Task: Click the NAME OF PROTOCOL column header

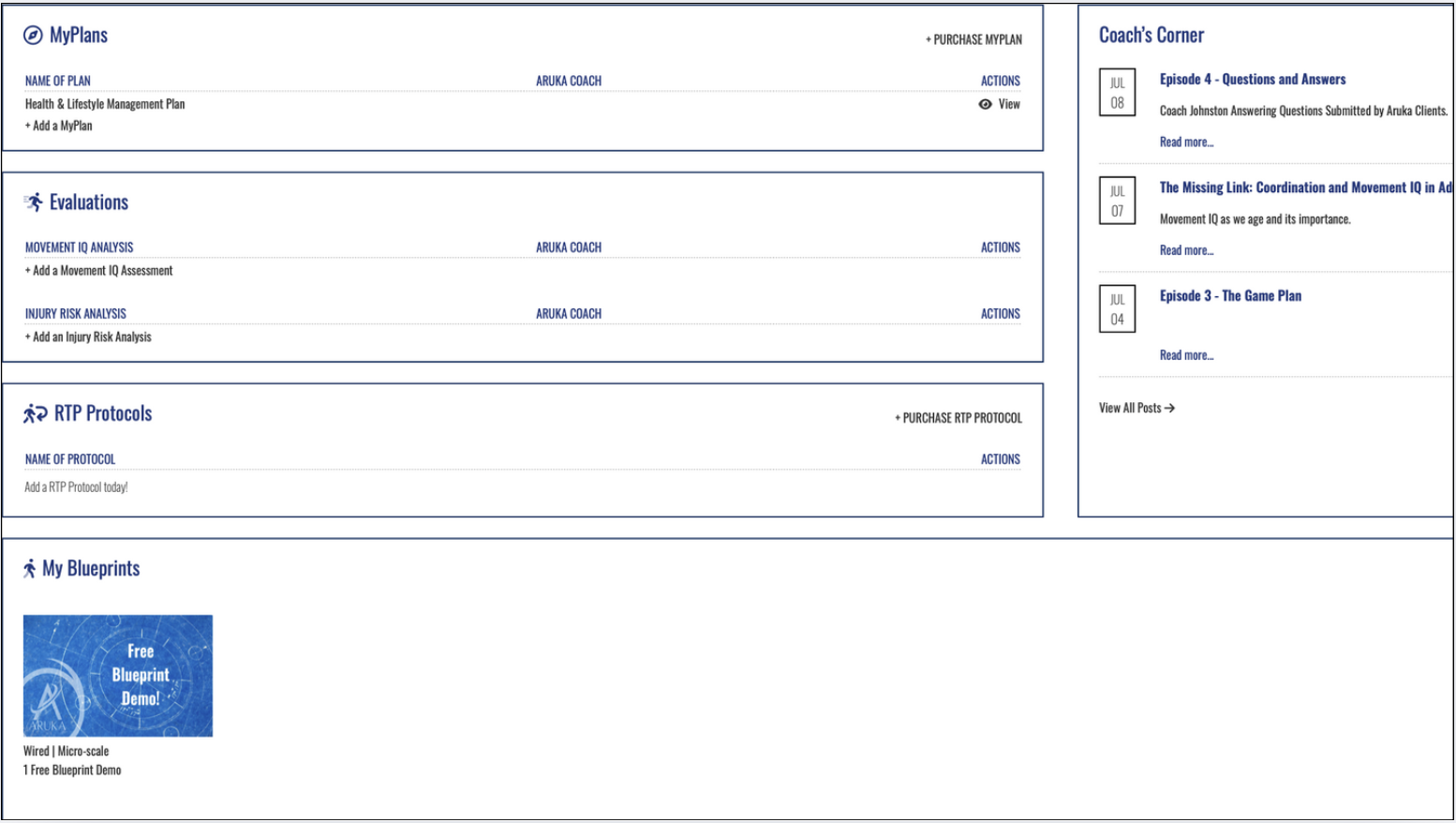Action: click(70, 459)
